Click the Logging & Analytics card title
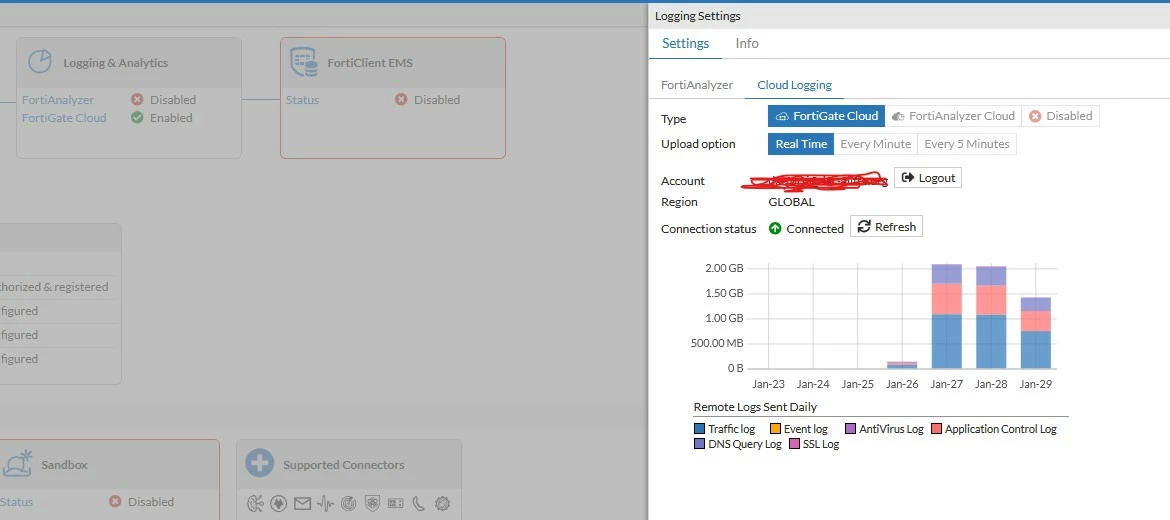The image size is (1170, 520). (116, 63)
